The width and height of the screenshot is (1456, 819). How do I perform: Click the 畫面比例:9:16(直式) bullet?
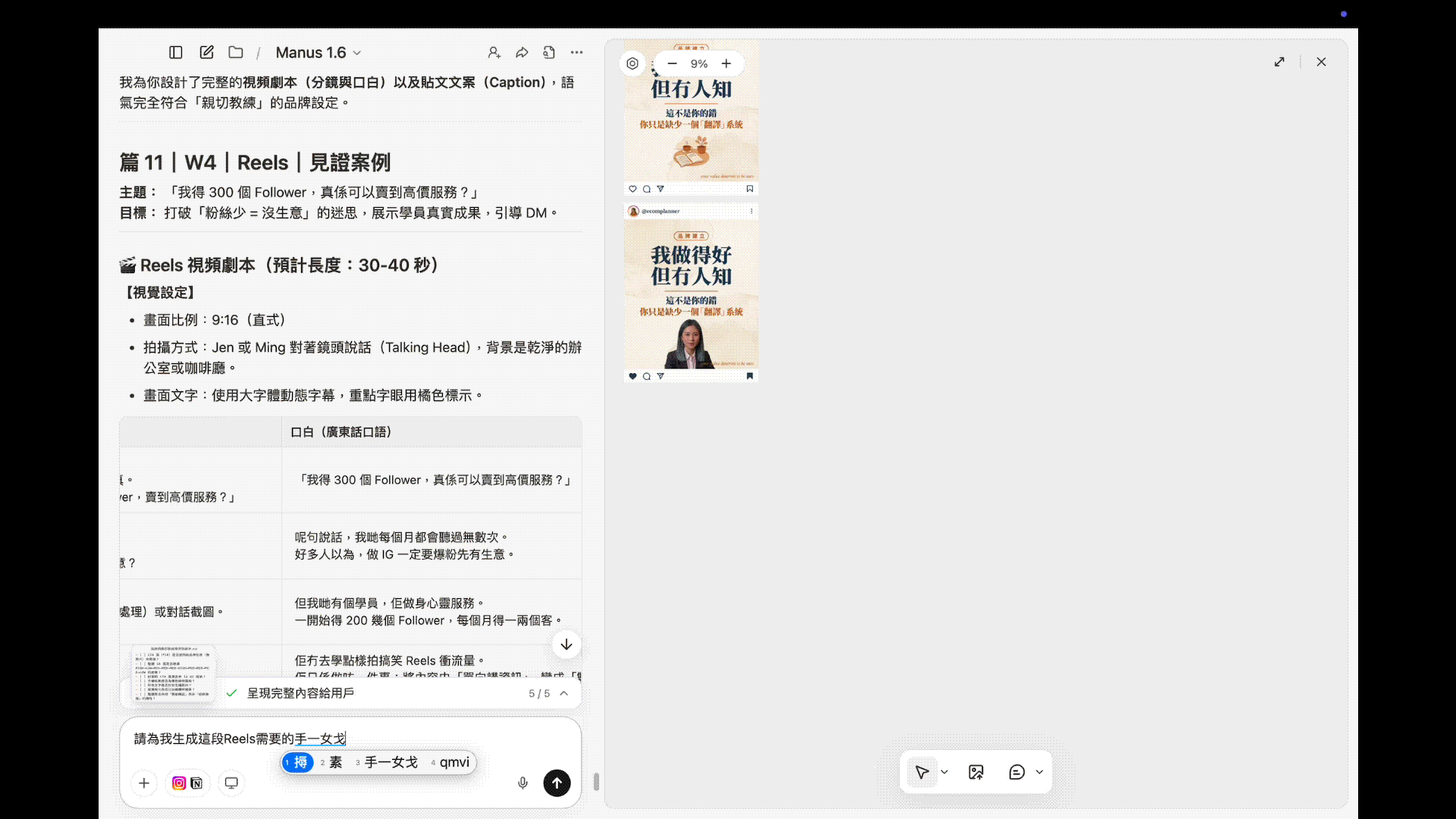tap(215, 320)
